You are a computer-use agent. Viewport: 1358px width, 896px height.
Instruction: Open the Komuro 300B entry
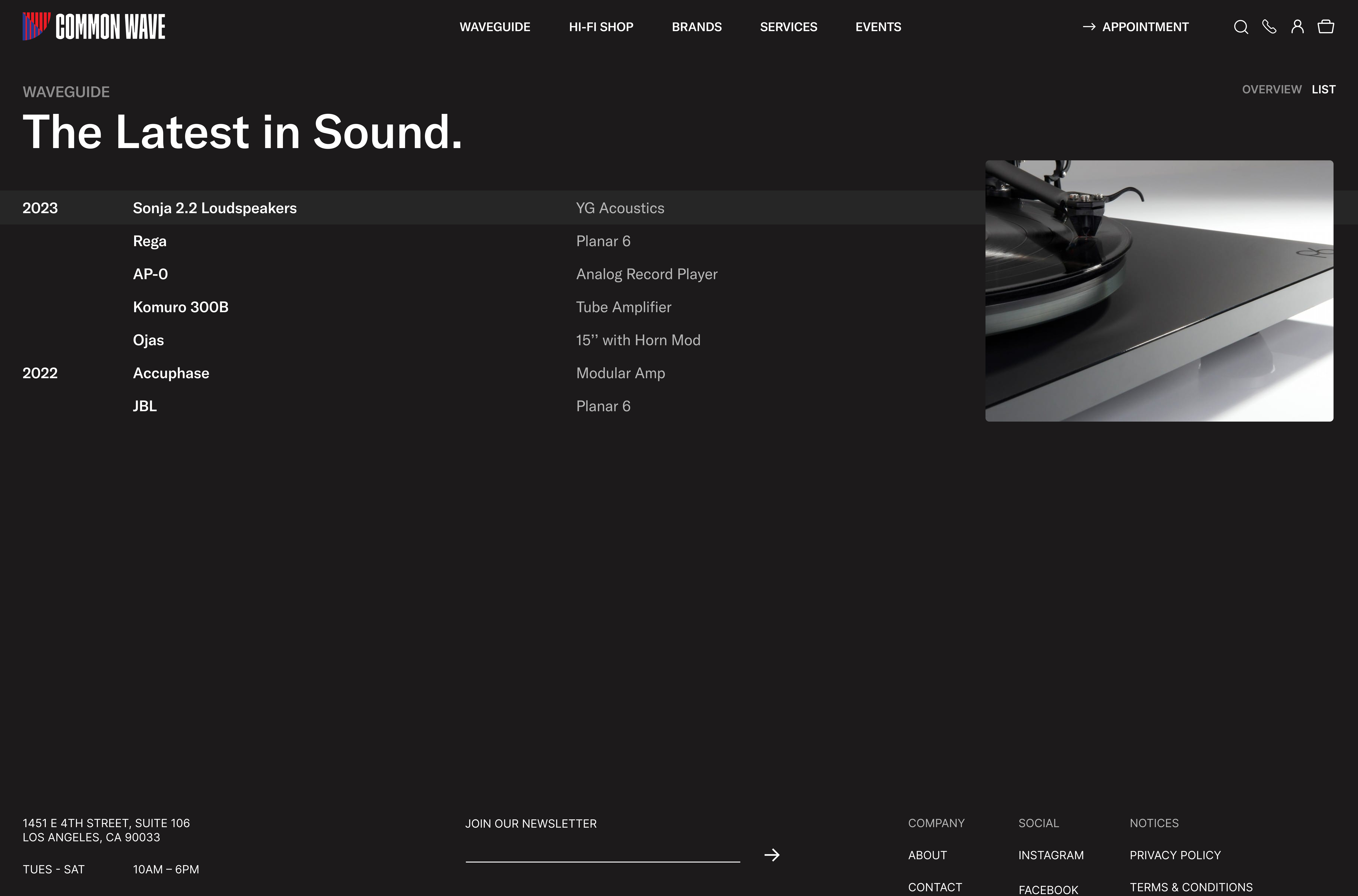[x=181, y=307]
